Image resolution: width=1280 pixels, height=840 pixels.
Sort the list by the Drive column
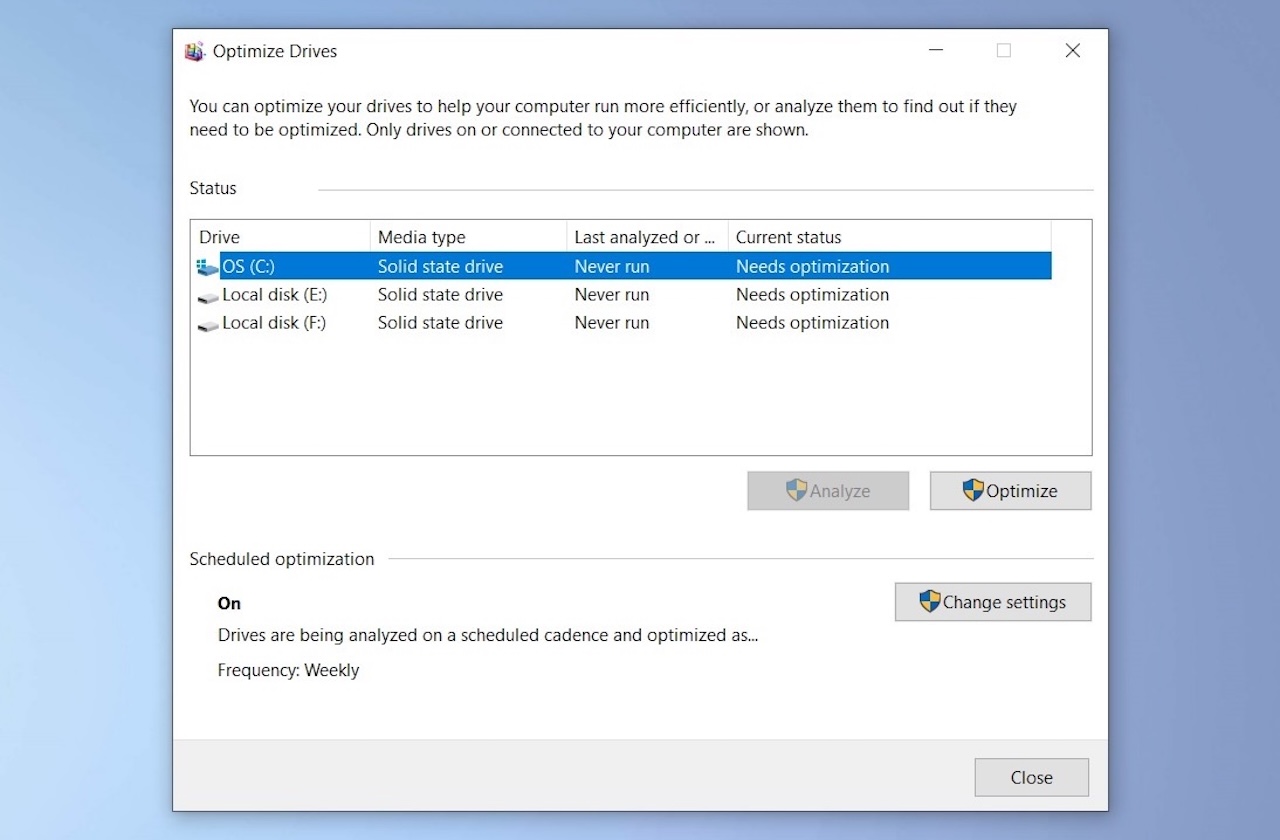279,237
